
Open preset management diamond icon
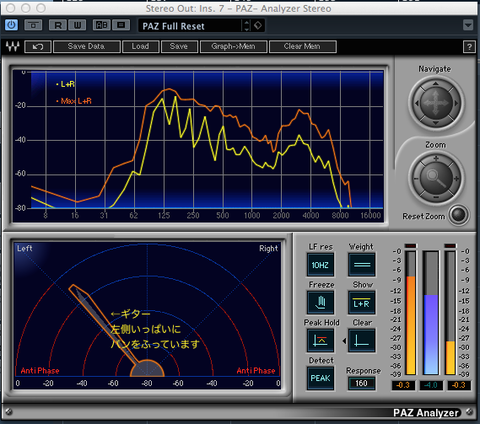pyautogui.click(x=258, y=25)
